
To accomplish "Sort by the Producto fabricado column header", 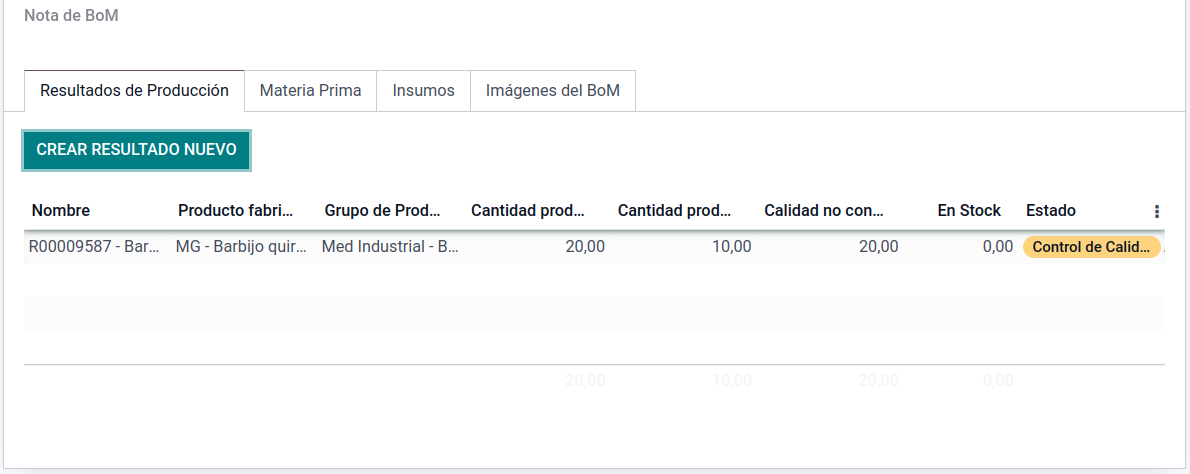I will click(236, 211).
